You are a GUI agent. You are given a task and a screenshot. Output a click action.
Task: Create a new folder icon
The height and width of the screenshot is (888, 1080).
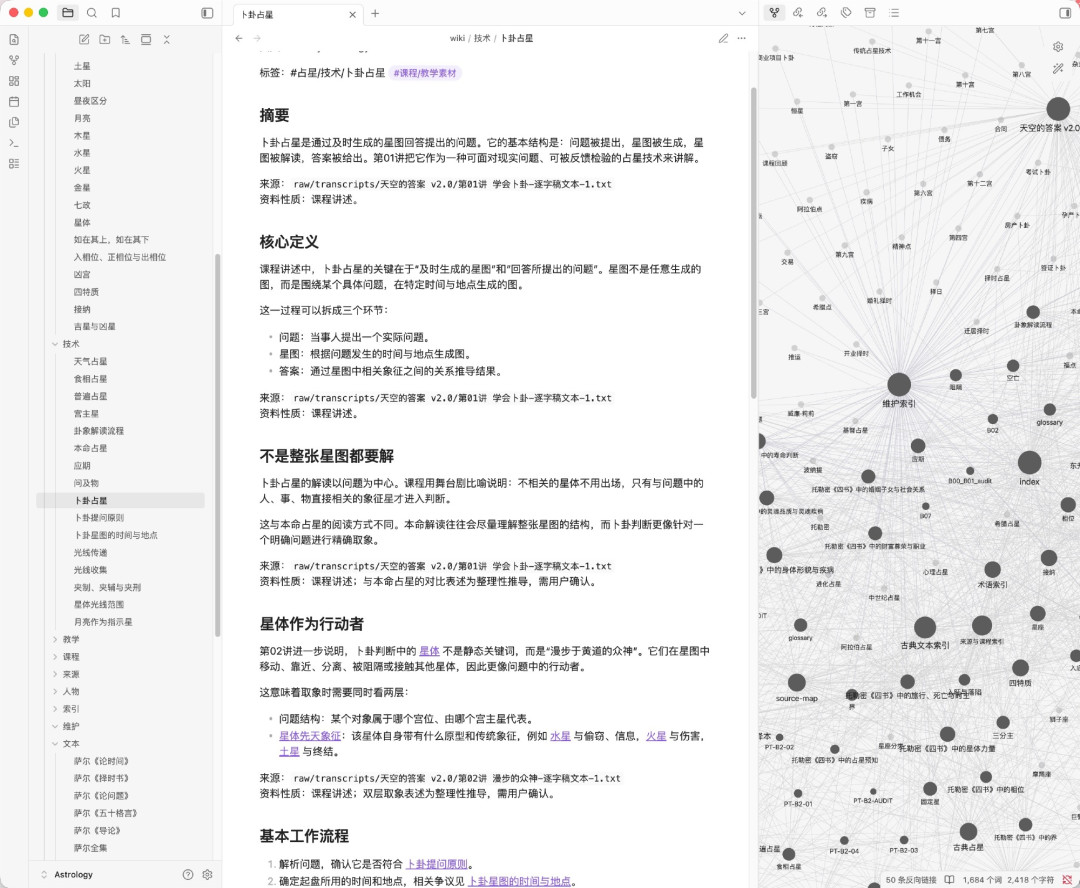point(105,39)
